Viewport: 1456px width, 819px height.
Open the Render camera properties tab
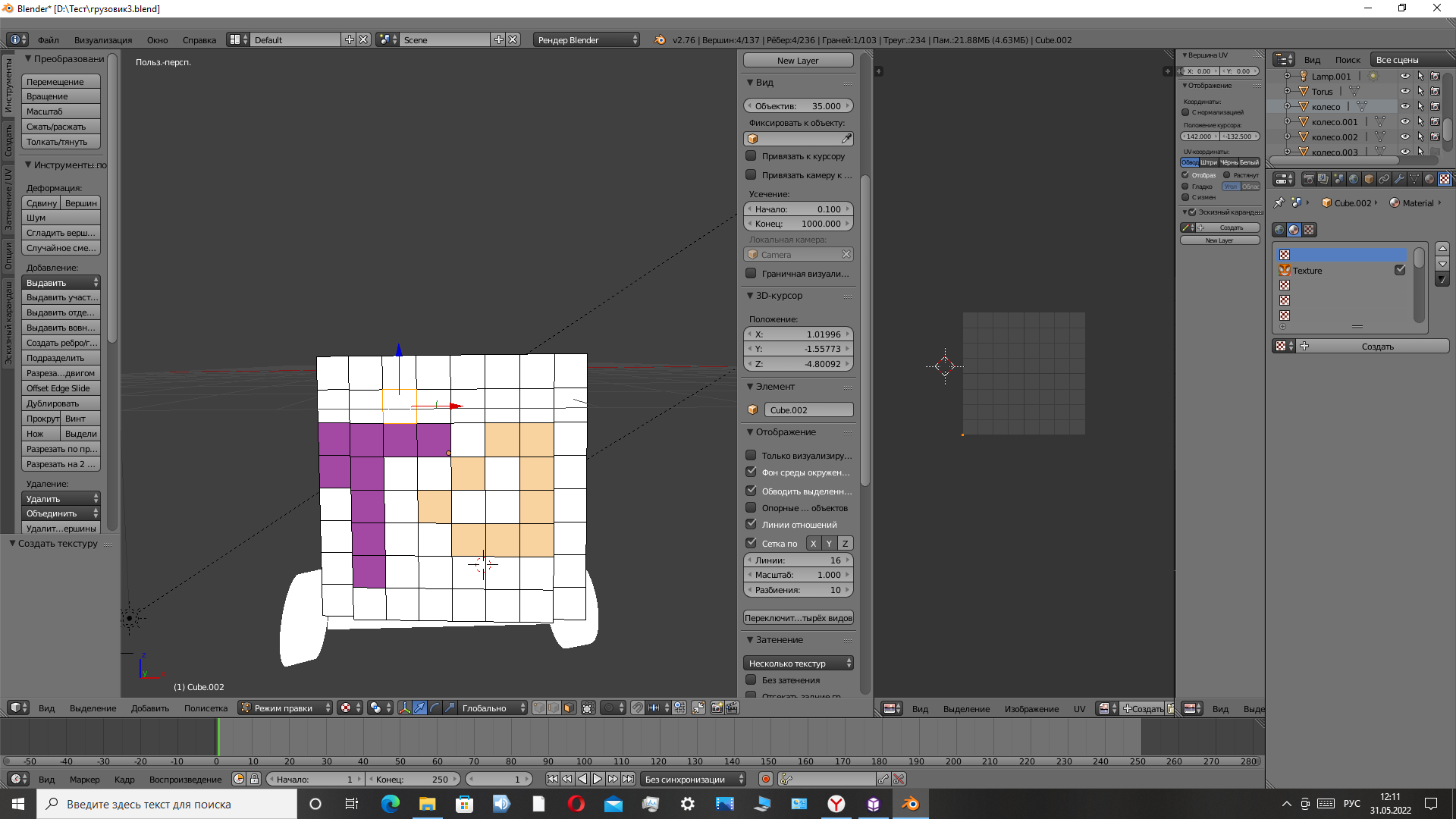pos(1308,179)
